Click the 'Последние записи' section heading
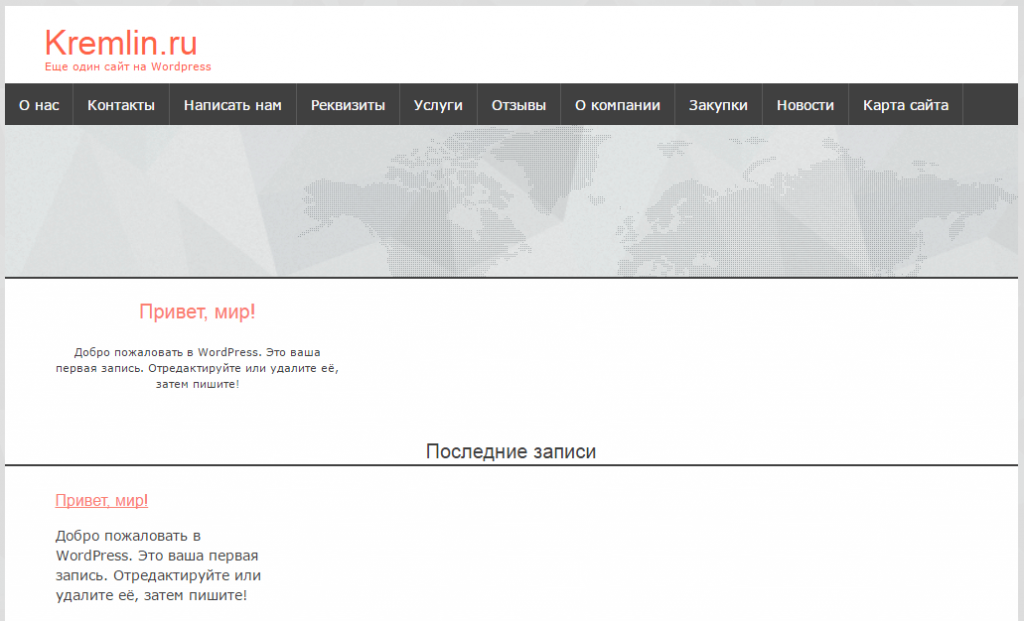The image size is (1024, 621). coord(511,452)
